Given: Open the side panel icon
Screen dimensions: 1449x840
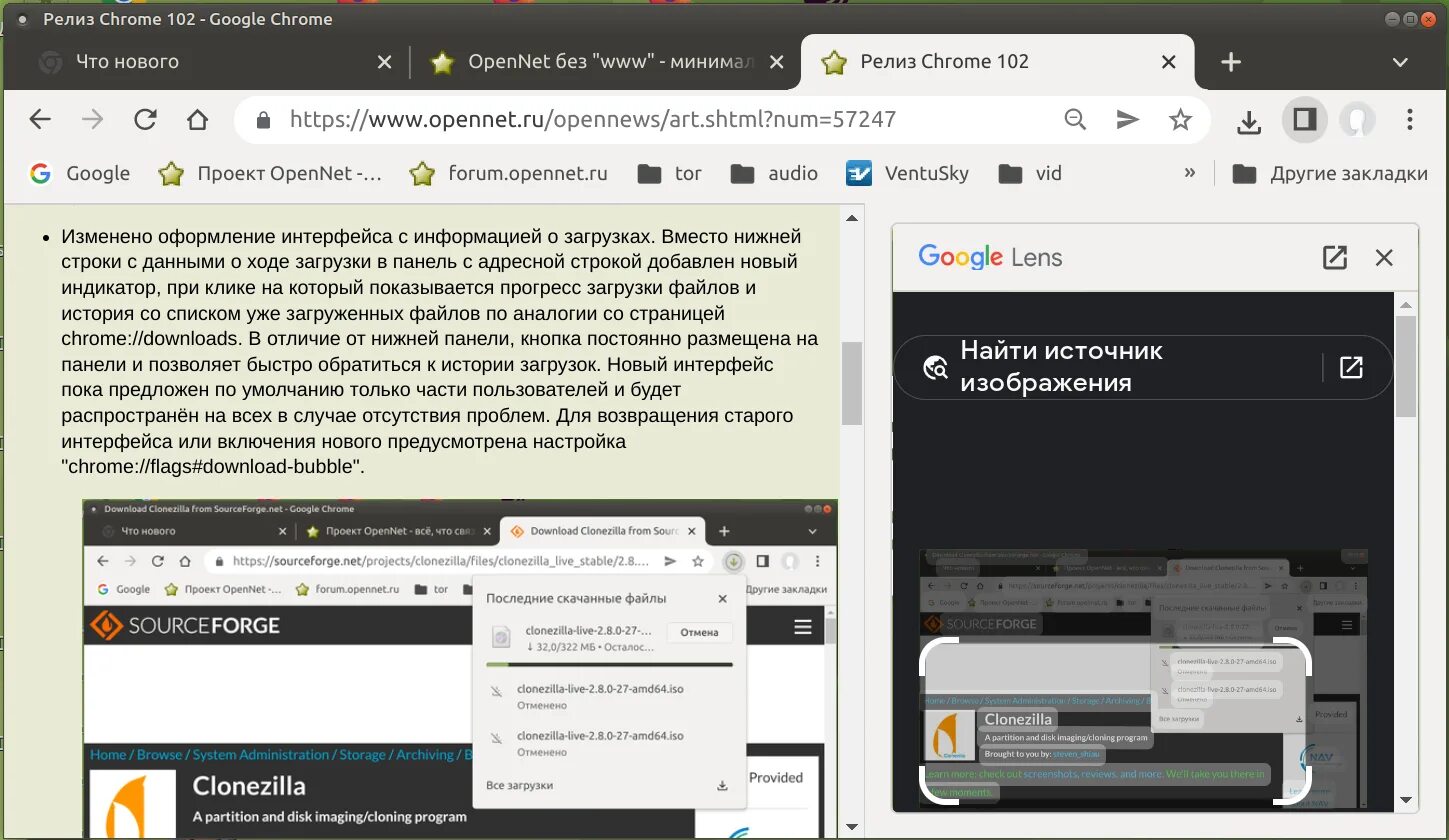Looking at the screenshot, I should [1304, 119].
